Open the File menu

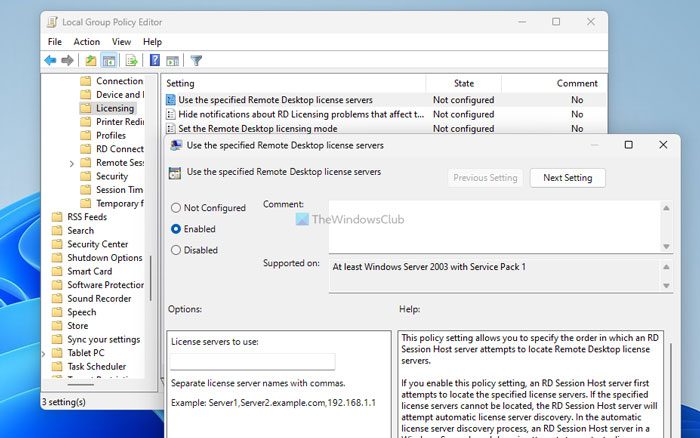pyautogui.click(x=54, y=42)
